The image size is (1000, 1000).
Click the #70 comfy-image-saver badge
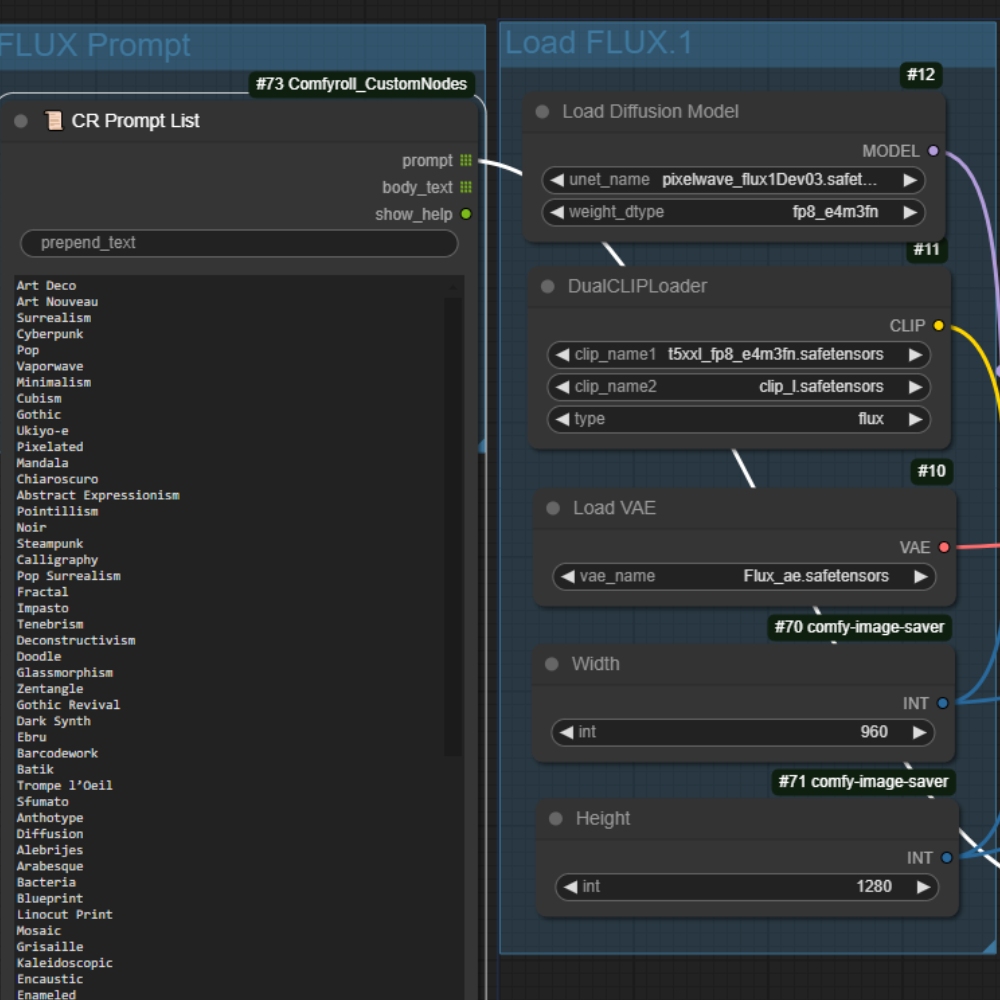tap(859, 627)
